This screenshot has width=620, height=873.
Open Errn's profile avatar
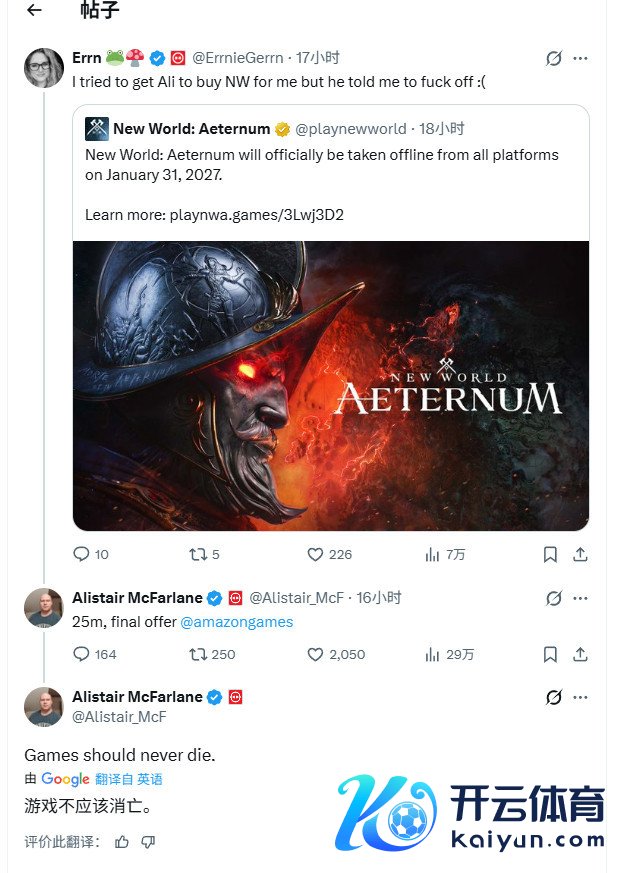(44, 67)
